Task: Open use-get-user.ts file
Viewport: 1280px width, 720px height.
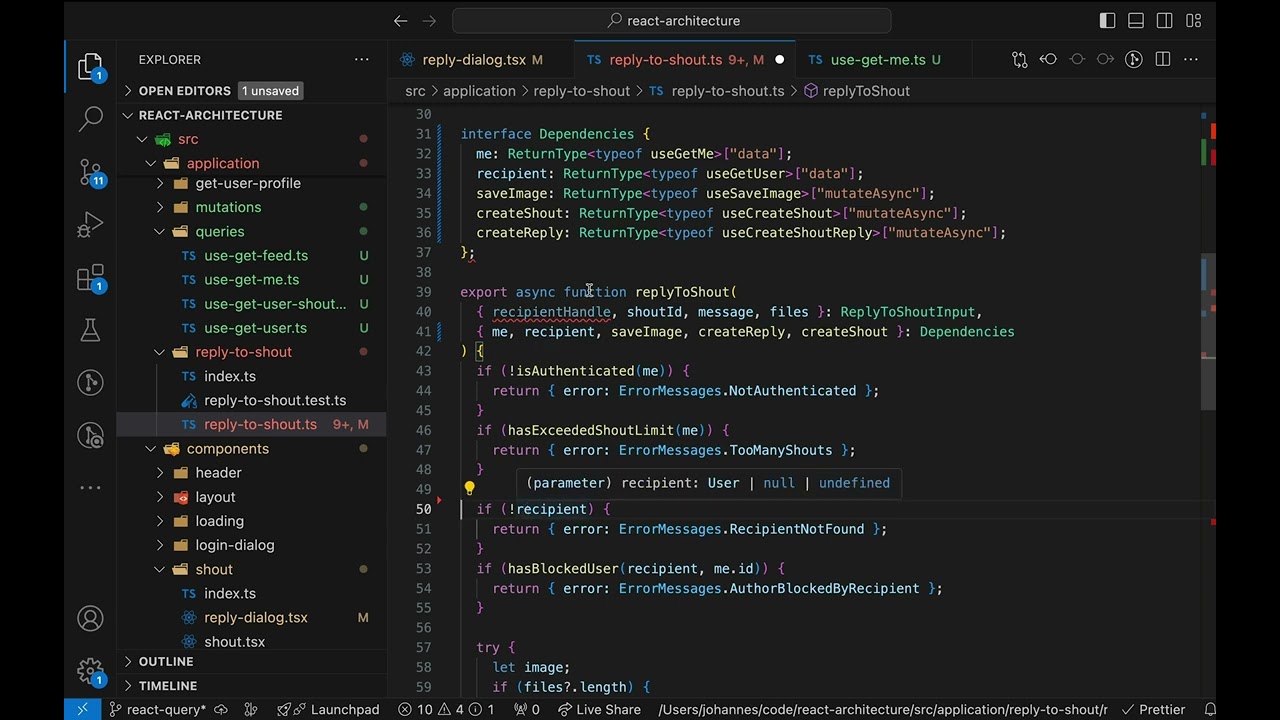Action: click(255, 328)
